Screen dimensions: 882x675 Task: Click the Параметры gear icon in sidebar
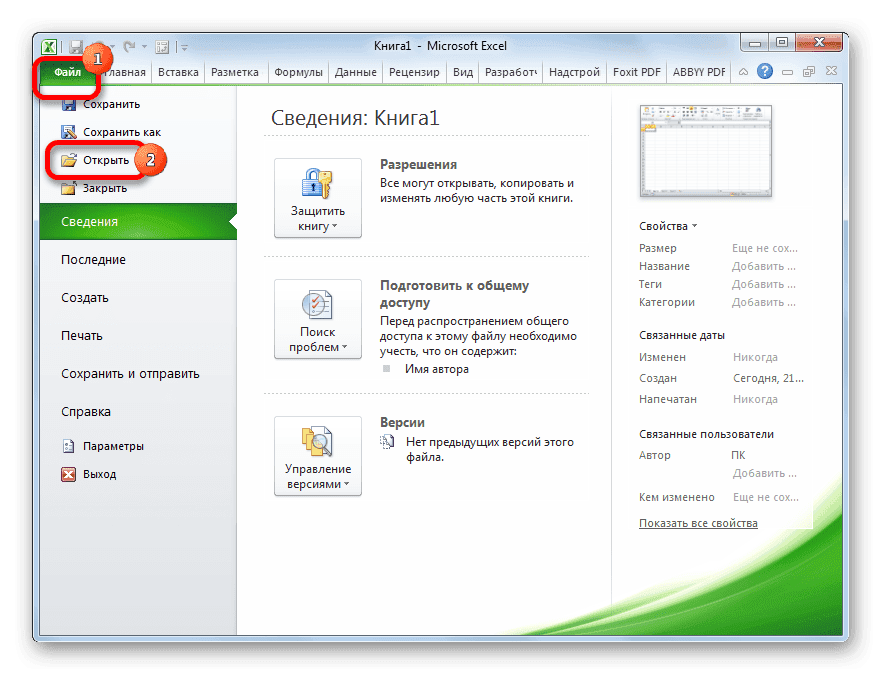click(71, 446)
